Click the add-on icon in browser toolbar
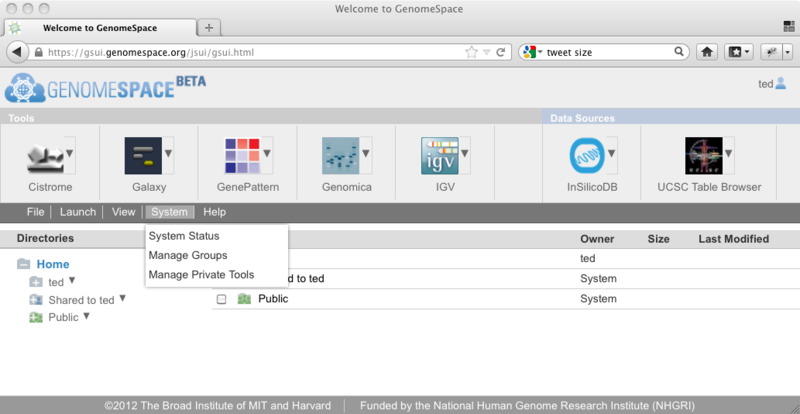This screenshot has height=414, width=800. coord(771,52)
